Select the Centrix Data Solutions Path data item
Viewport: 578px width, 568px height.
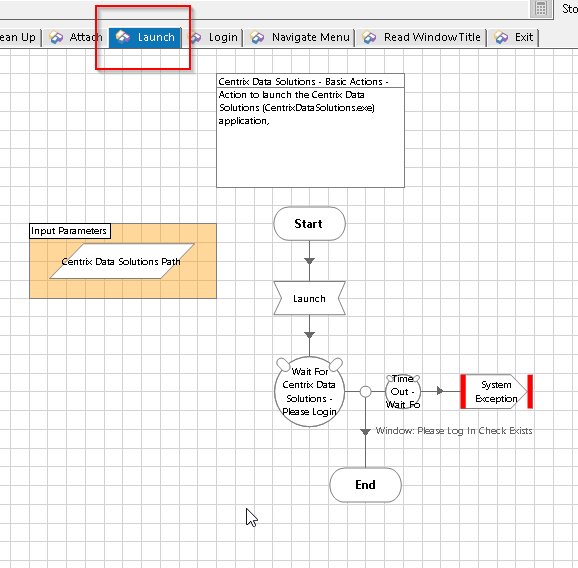point(122,261)
